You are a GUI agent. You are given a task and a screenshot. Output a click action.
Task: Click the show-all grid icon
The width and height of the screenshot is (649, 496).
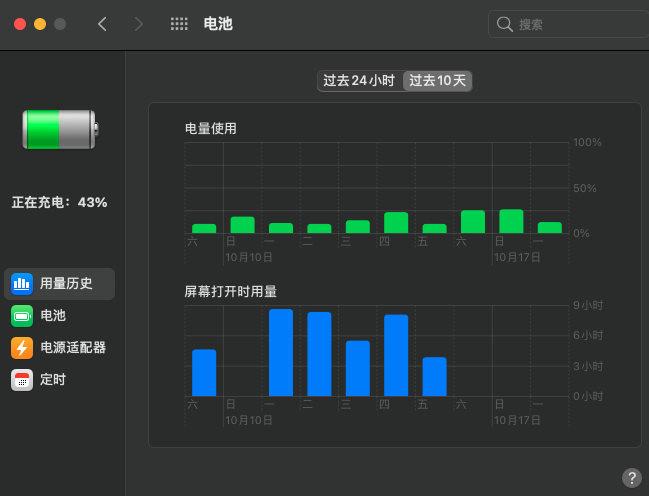(179, 24)
